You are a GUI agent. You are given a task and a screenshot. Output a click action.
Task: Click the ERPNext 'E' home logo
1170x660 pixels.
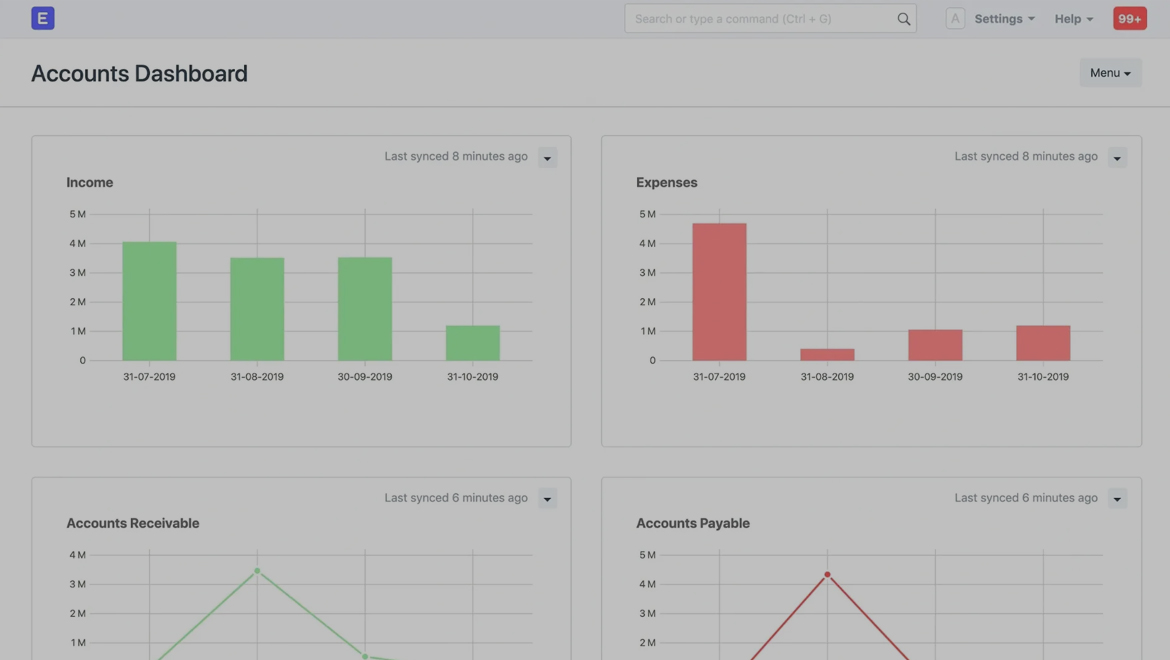(42, 18)
